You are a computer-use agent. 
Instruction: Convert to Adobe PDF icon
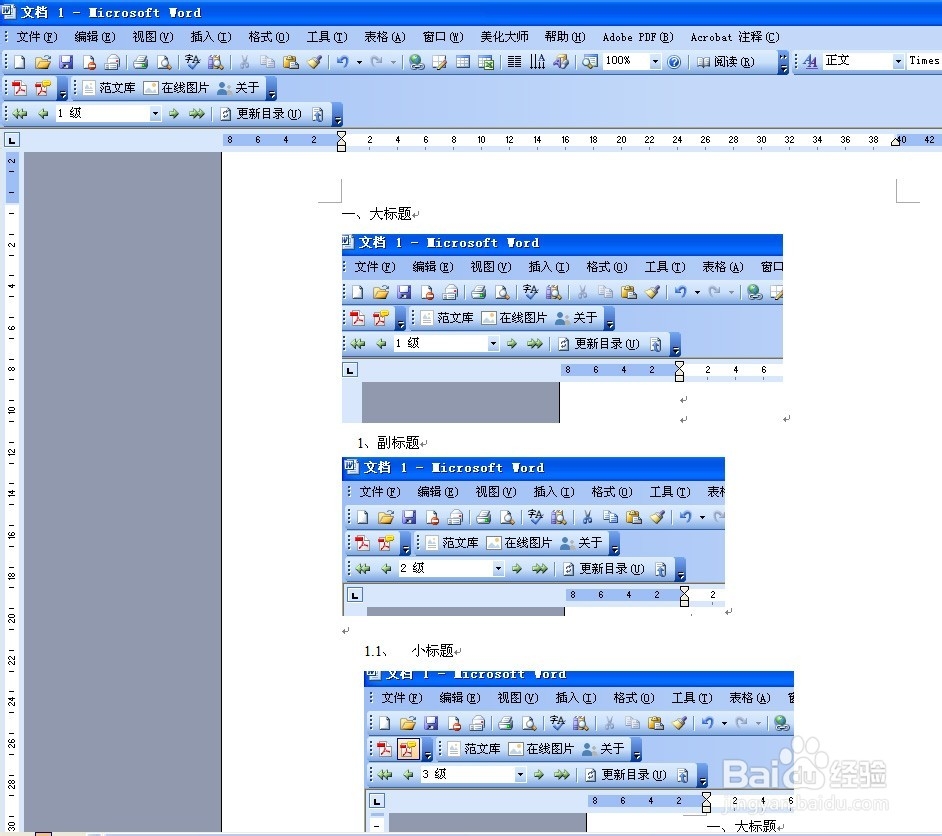(19, 88)
